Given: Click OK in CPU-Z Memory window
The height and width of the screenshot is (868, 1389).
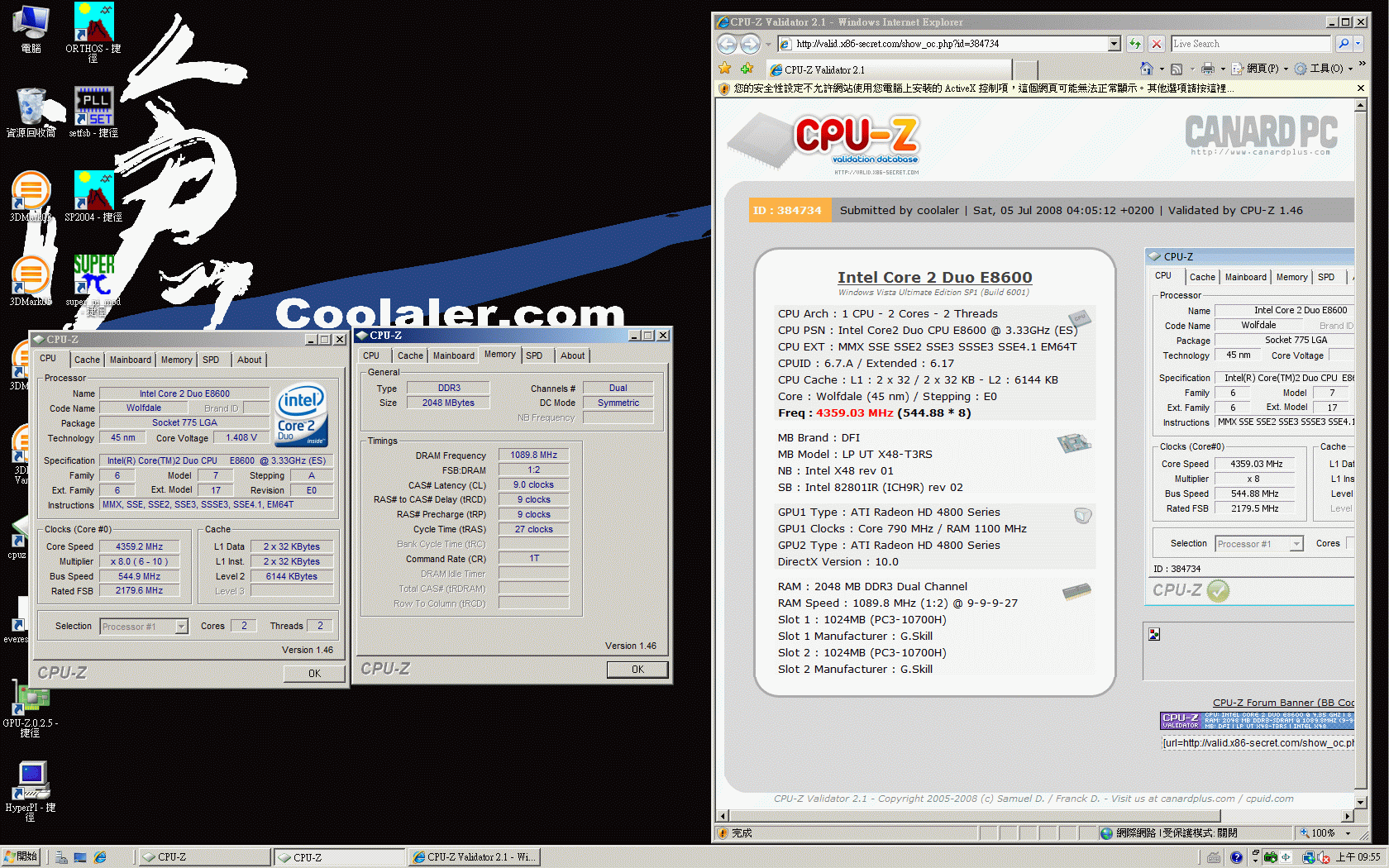Looking at the screenshot, I should (637, 670).
